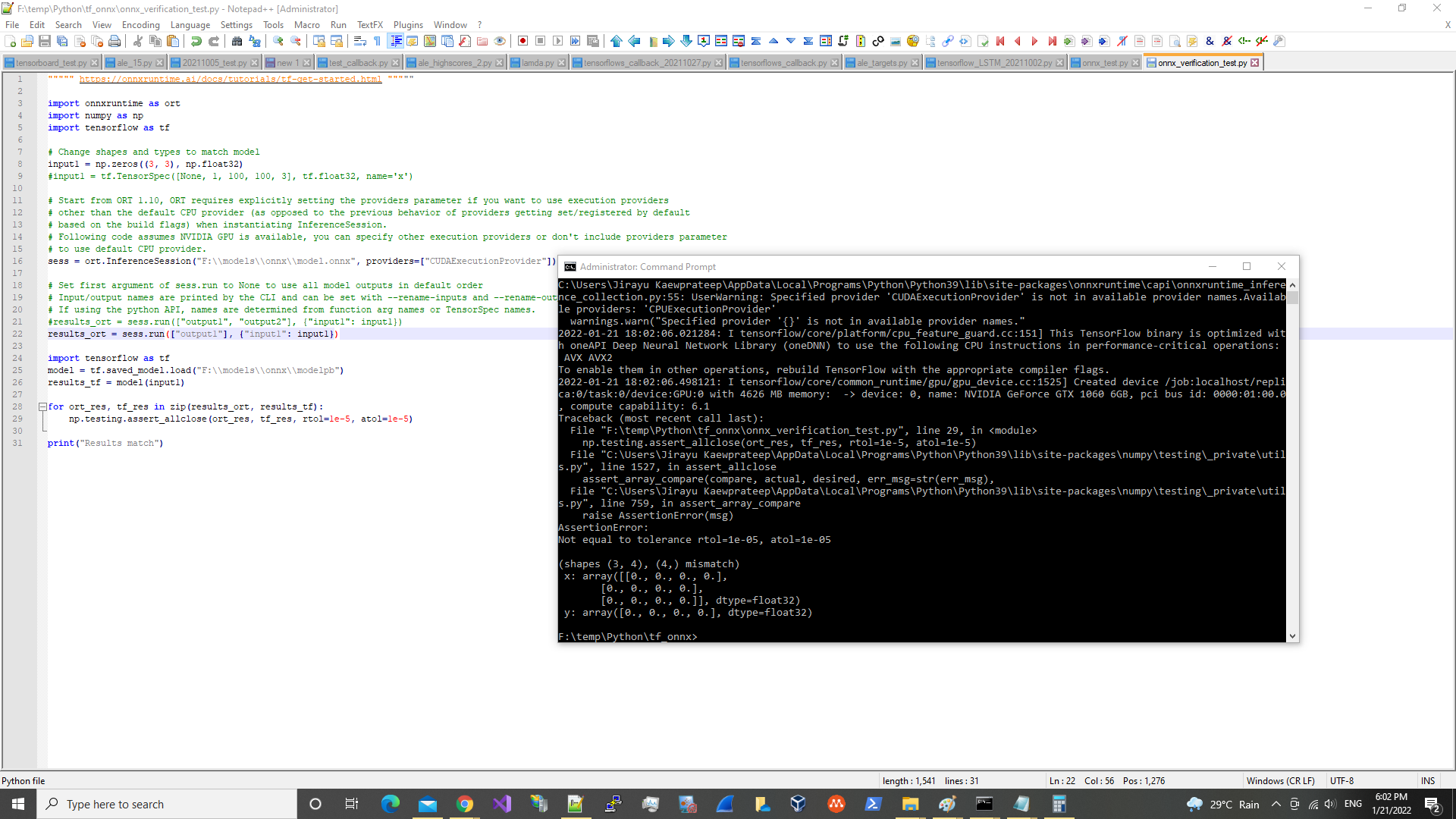This screenshot has height=819, width=1456.
Task: Click the Redo arrow icon
Action: pyautogui.click(x=214, y=41)
